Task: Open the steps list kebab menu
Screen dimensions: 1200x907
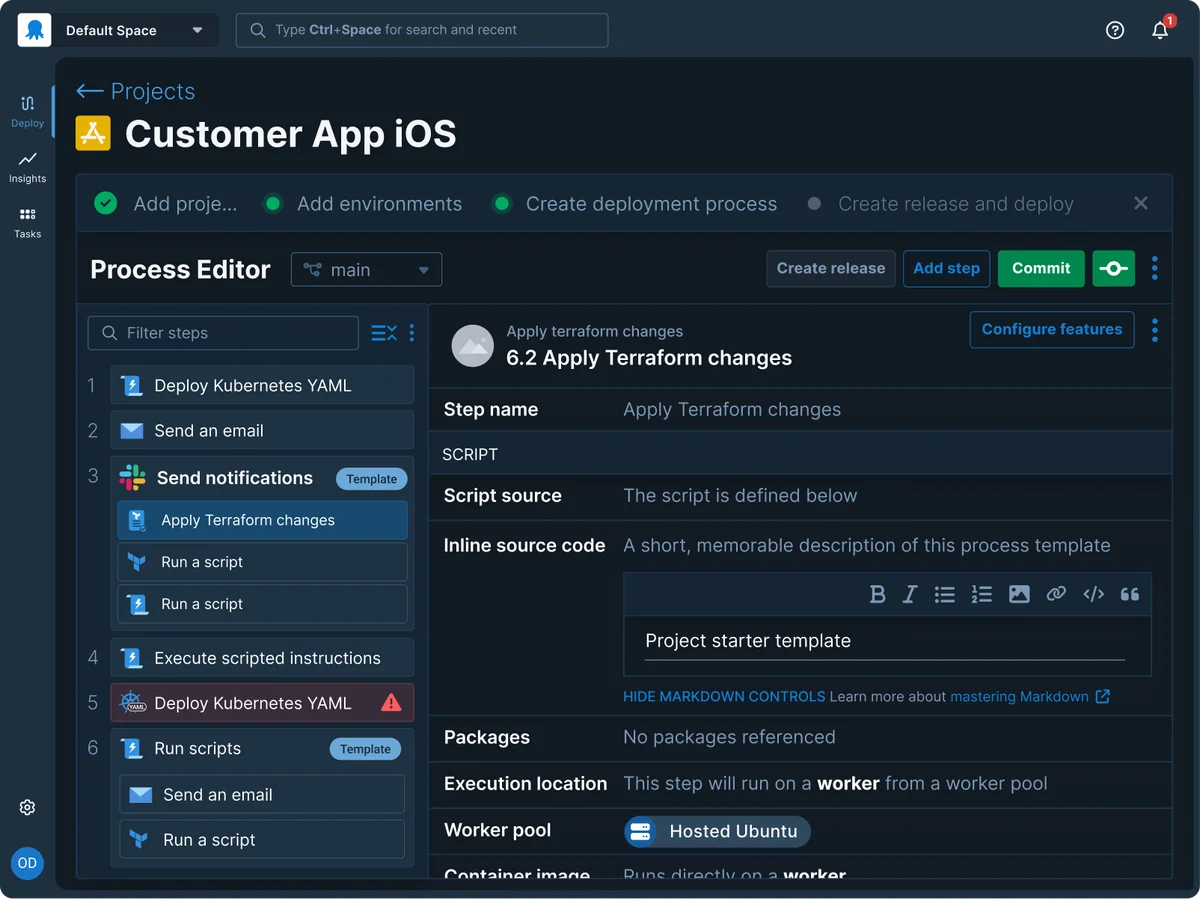Action: 411,333
